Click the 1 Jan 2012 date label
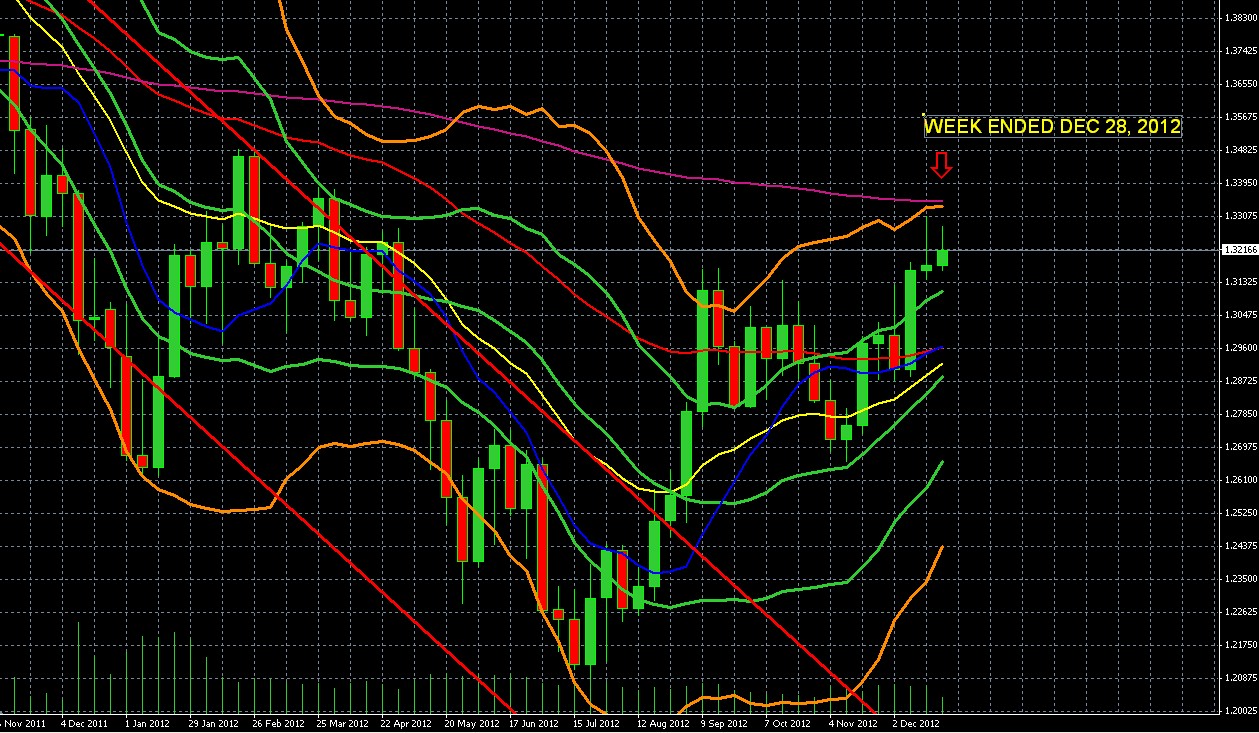1259x733 pixels. pos(149,722)
